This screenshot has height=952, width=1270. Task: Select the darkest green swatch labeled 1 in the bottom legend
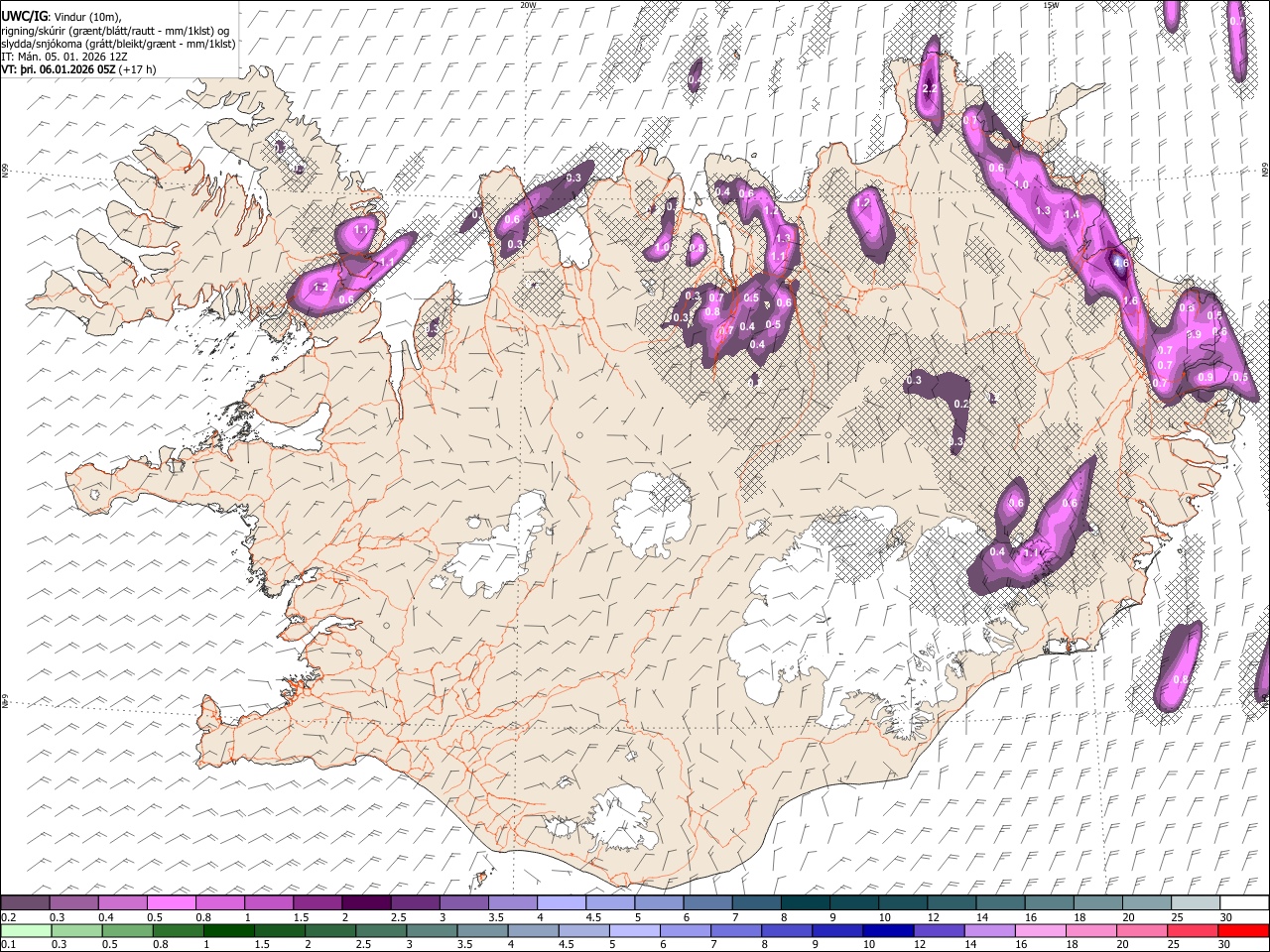(228, 930)
